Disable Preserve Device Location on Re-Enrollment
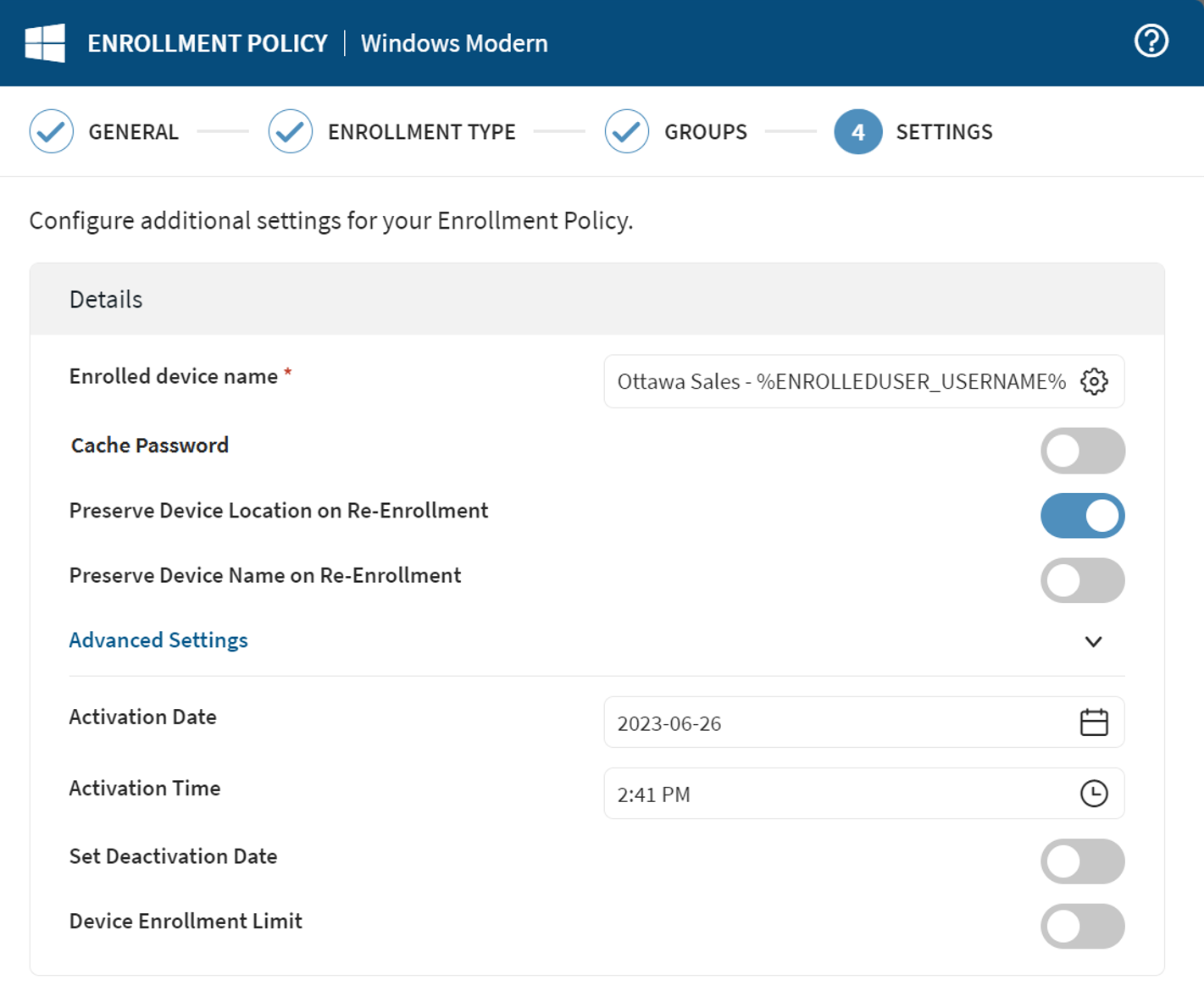The image size is (1204, 991). [x=1083, y=515]
